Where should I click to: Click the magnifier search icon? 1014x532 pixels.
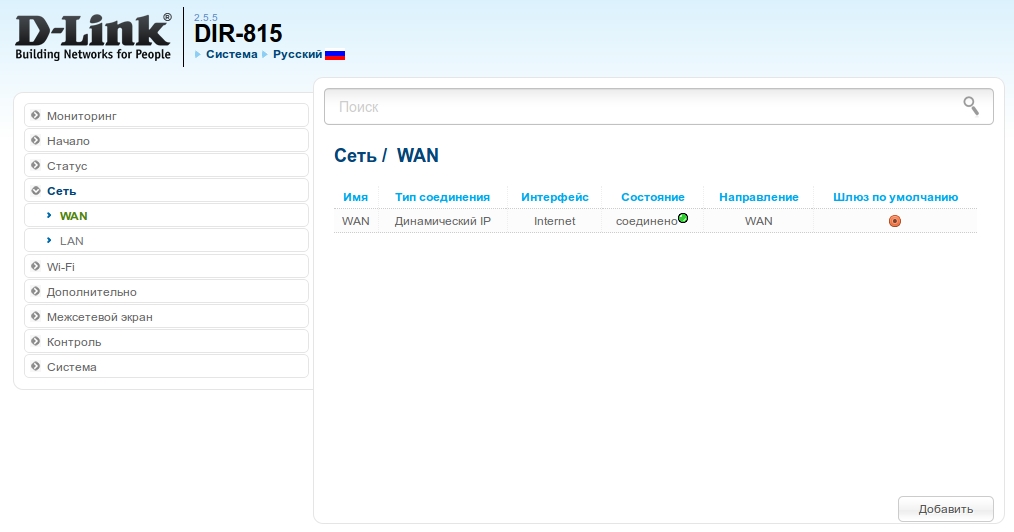(970, 106)
